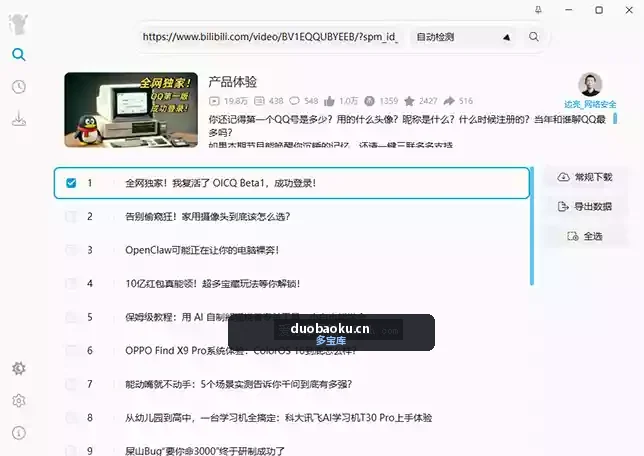
Task: Select row 10亿红包真能领！
Action: 292,283
